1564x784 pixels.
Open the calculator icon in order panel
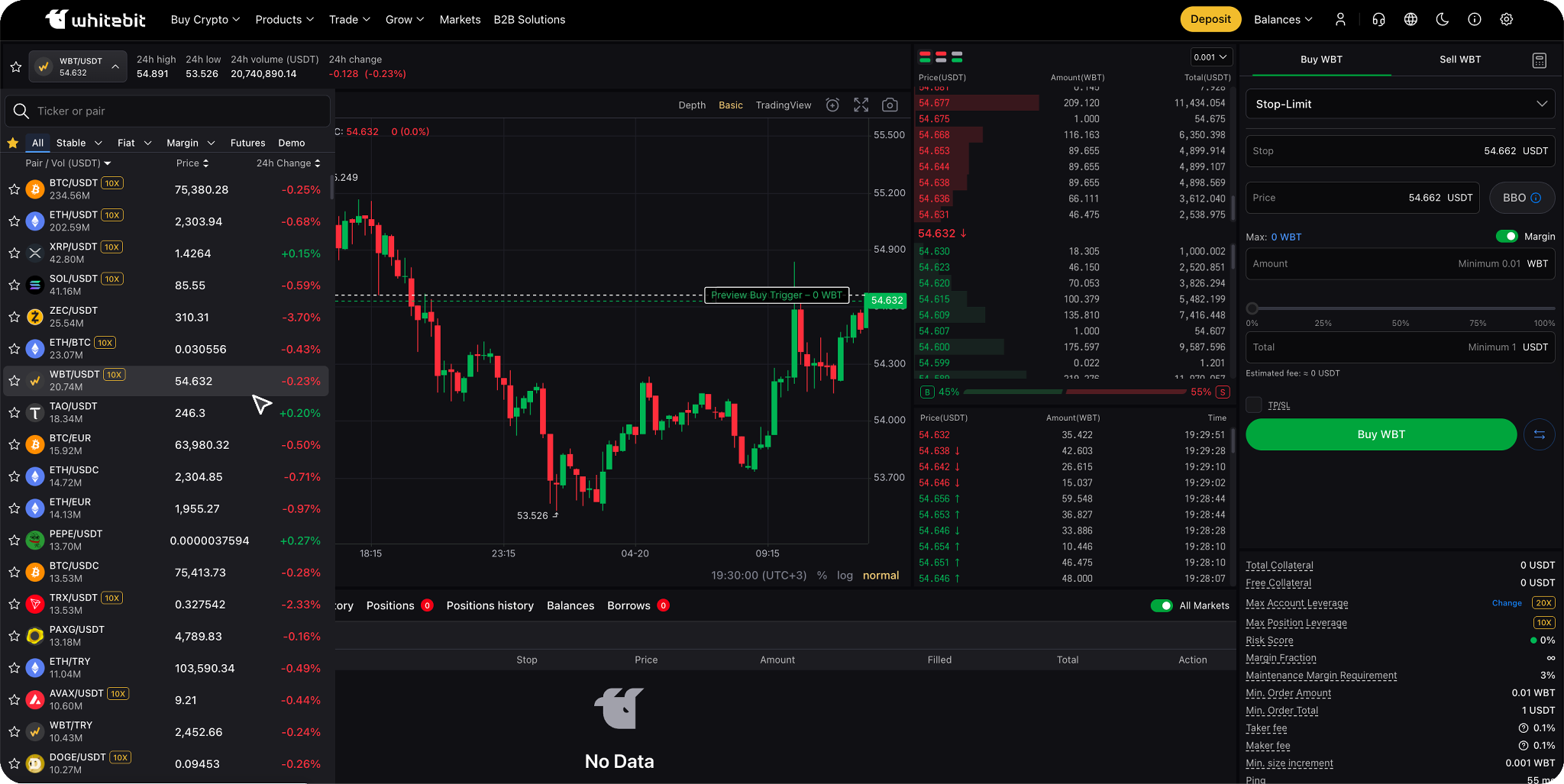tap(1540, 60)
